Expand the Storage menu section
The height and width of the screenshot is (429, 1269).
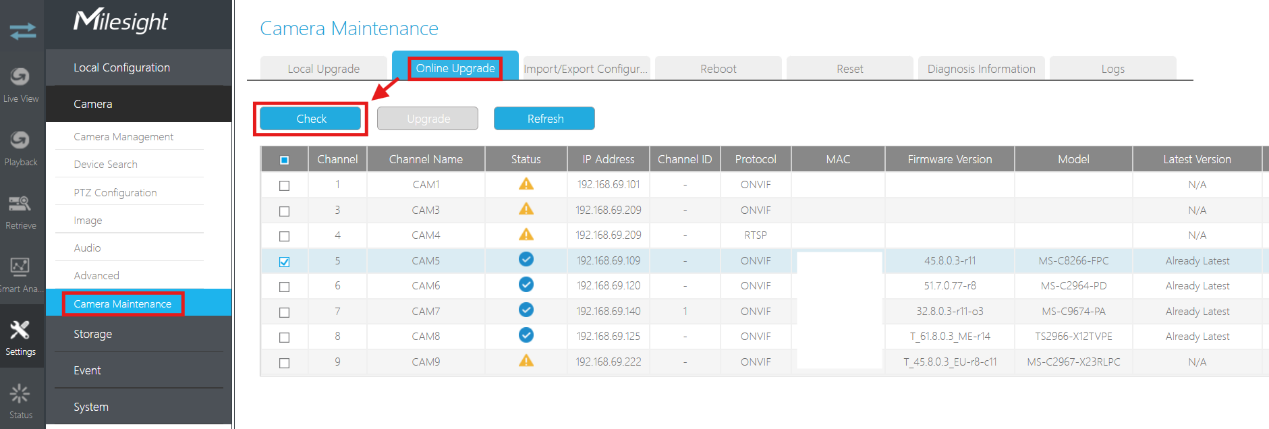coord(139,334)
